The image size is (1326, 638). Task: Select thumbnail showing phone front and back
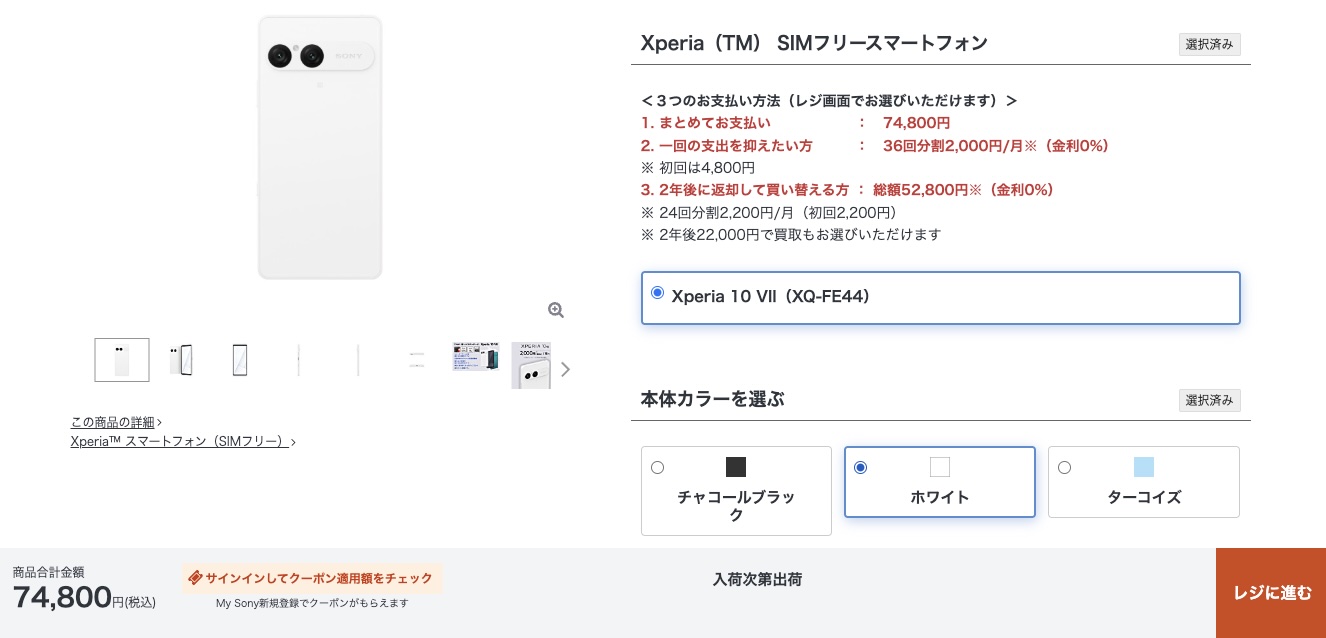[x=181, y=360]
